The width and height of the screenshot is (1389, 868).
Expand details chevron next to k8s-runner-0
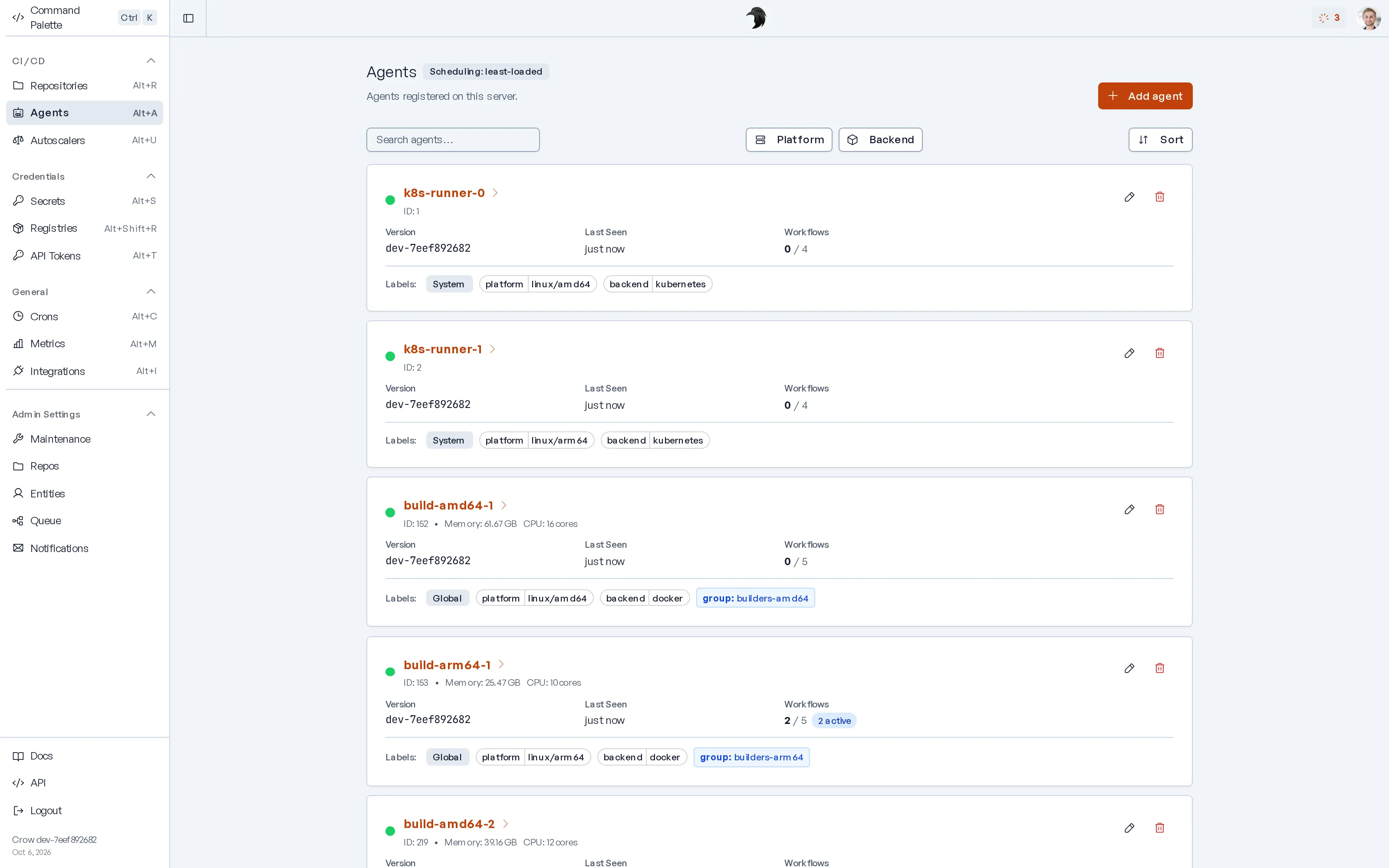click(x=495, y=193)
